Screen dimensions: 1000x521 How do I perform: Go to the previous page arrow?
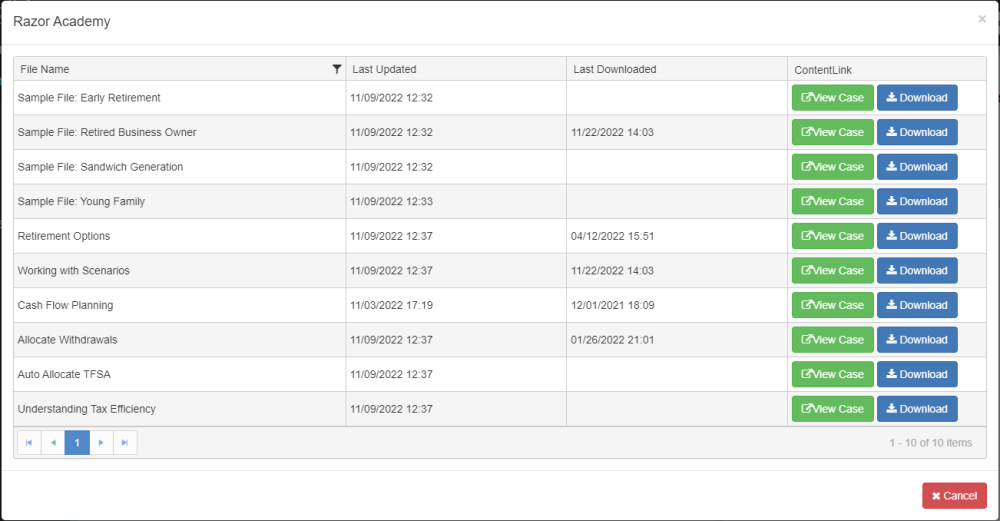click(53, 442)
